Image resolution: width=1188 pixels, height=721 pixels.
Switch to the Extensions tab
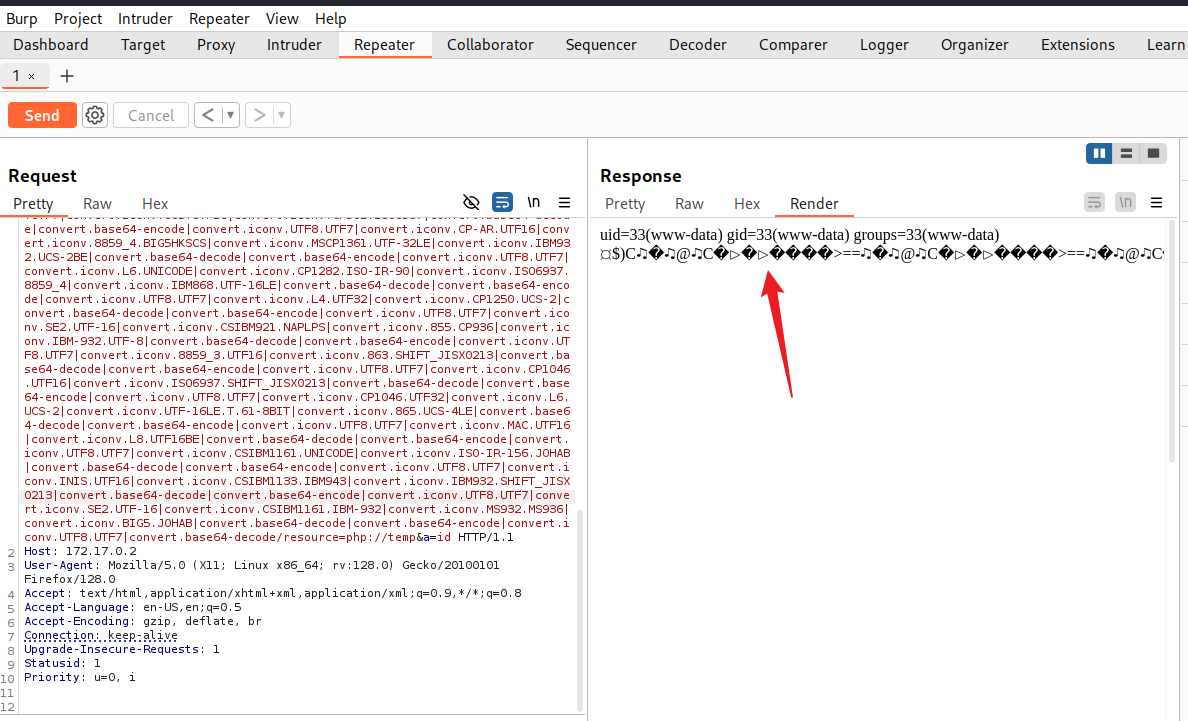(x=1077, y=45)
